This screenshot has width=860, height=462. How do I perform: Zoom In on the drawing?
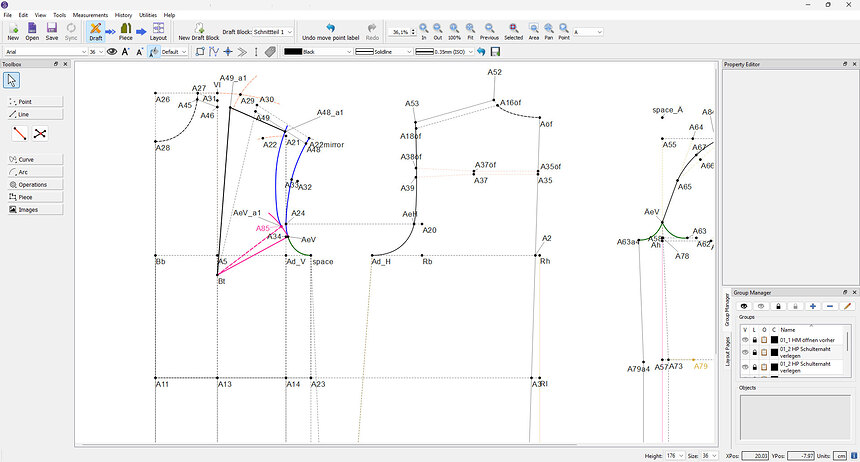pyautogui.click(x=423, y=31)
